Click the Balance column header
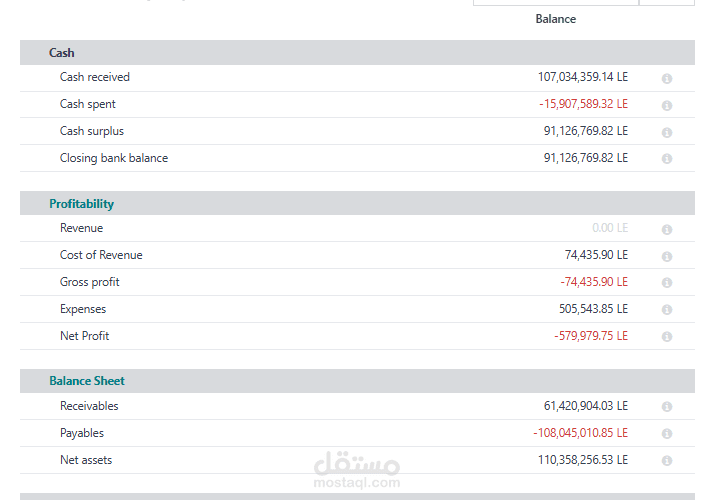 (x=555, y=19)
